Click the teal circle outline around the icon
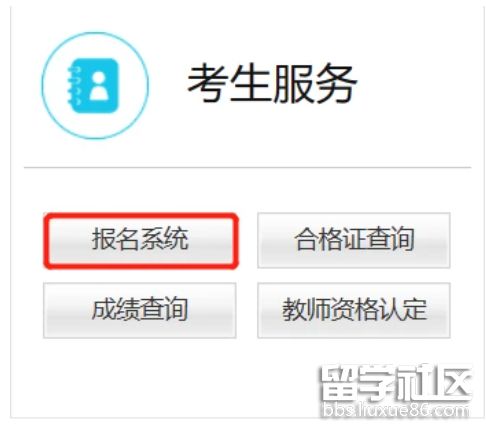 pos(95,86)
